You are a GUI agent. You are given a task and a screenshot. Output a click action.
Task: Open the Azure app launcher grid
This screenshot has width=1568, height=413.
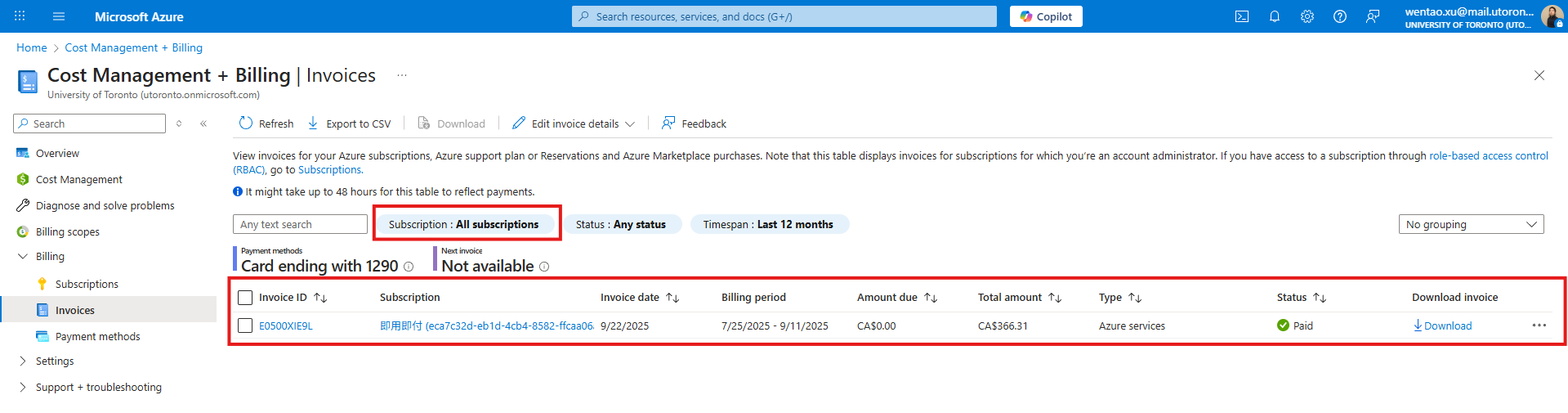pos(20,16)
